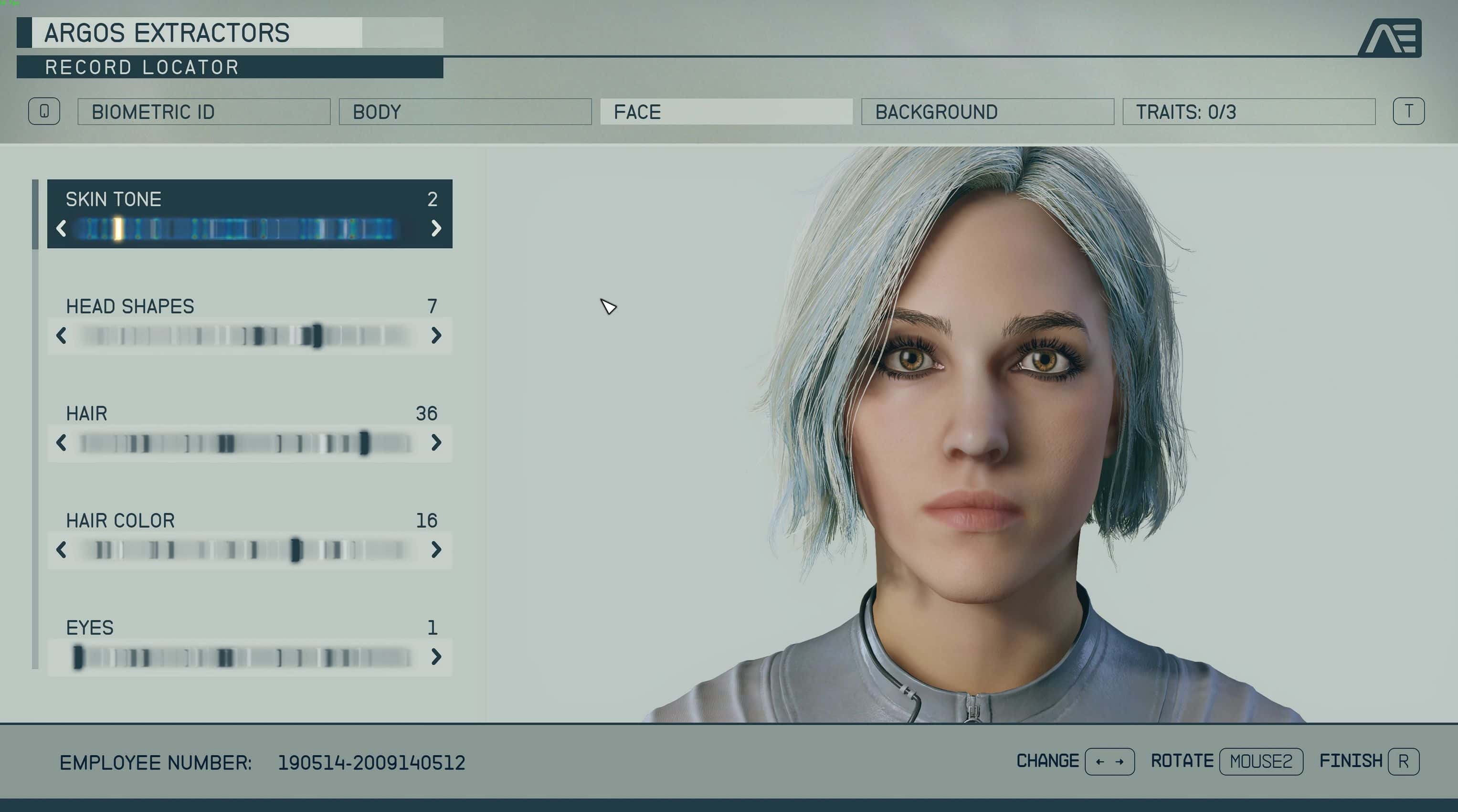Select previous Hair Color arrow
Screen dimensions: 1458x812
coord(62,549)
